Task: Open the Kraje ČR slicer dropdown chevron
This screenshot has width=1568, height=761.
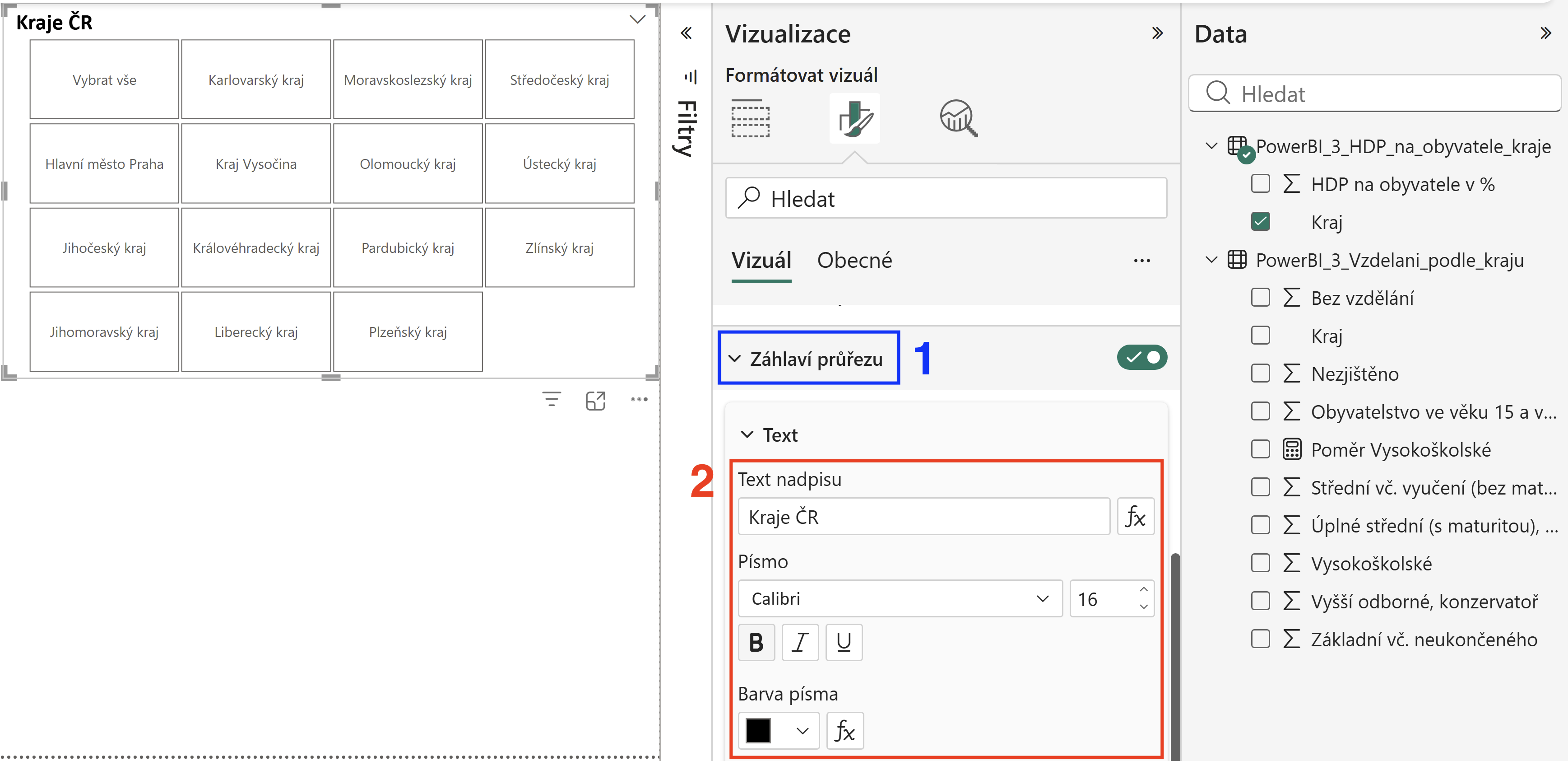Action: point(637,20)
